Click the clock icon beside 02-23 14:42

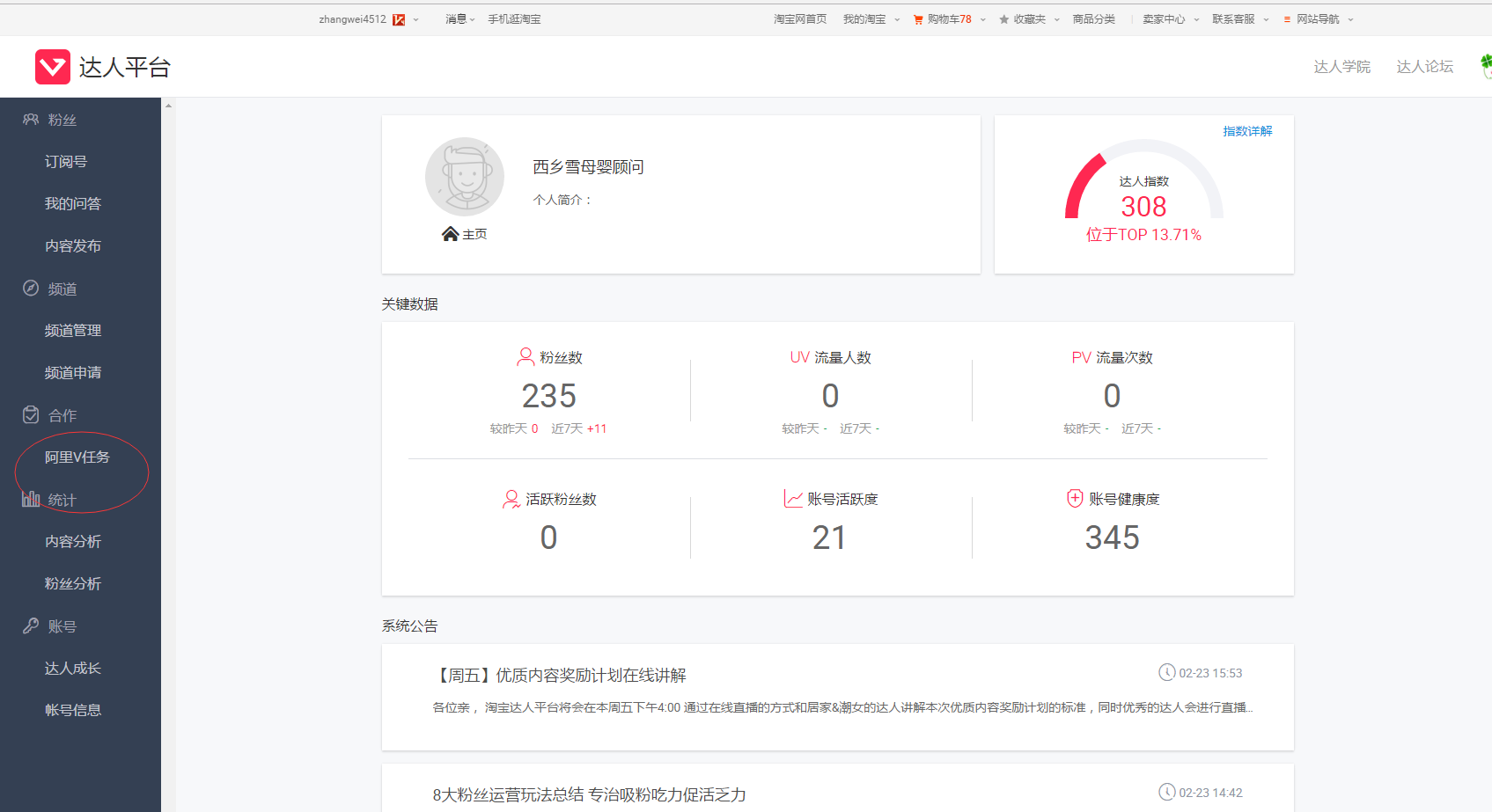tap(1167, 792)
